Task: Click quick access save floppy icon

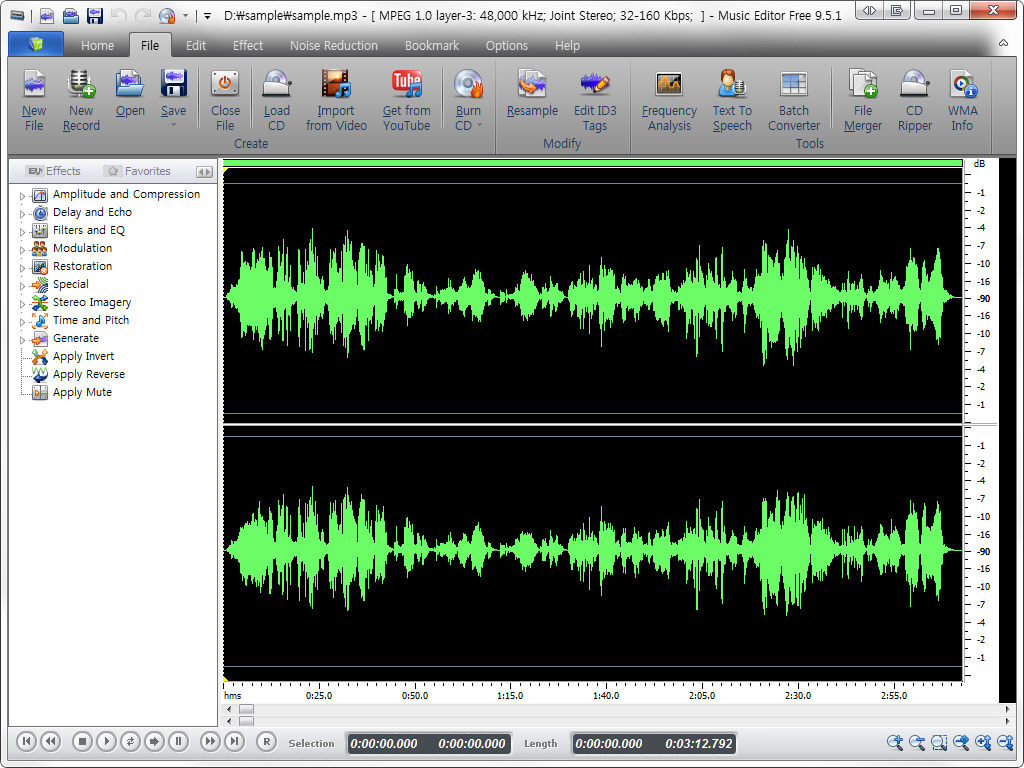Action: pos(95,14)
